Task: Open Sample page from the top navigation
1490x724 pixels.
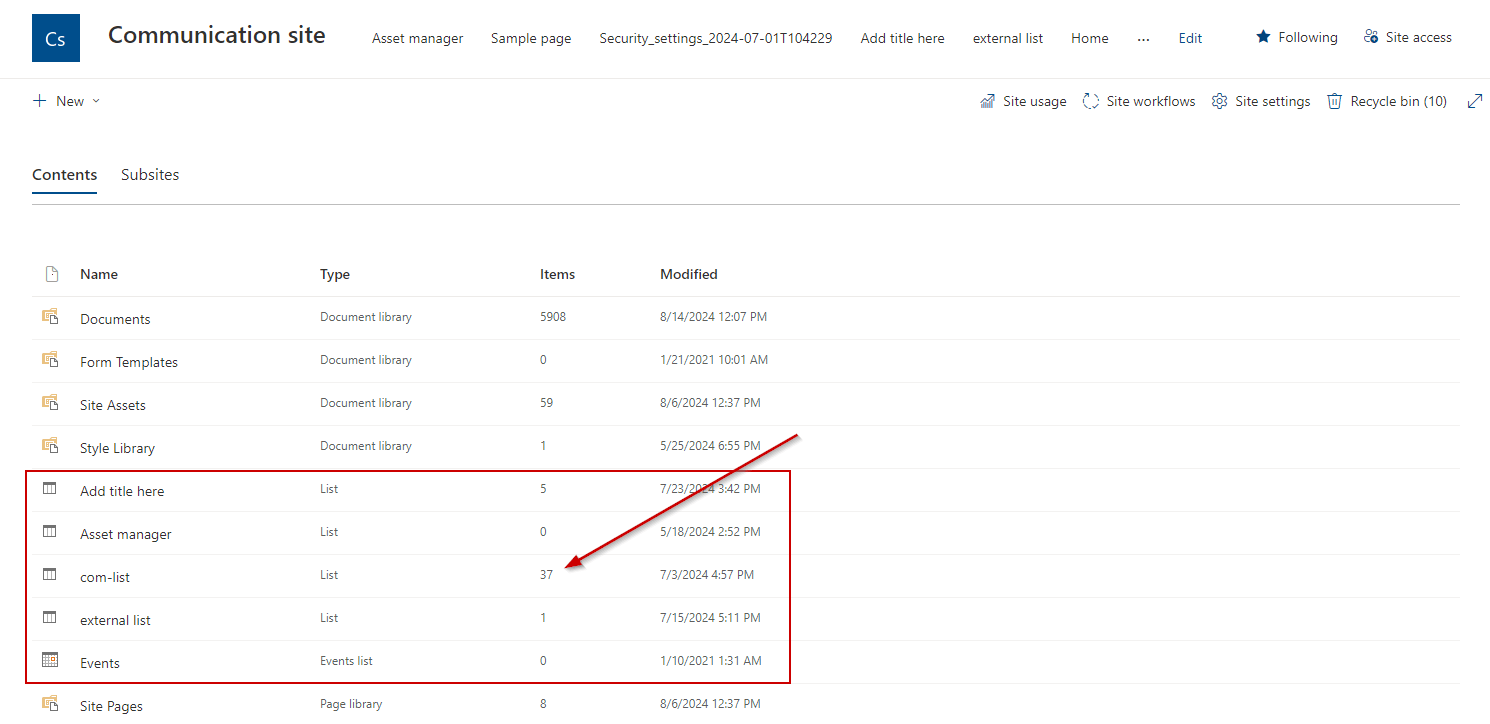Action: pos(530,38)
